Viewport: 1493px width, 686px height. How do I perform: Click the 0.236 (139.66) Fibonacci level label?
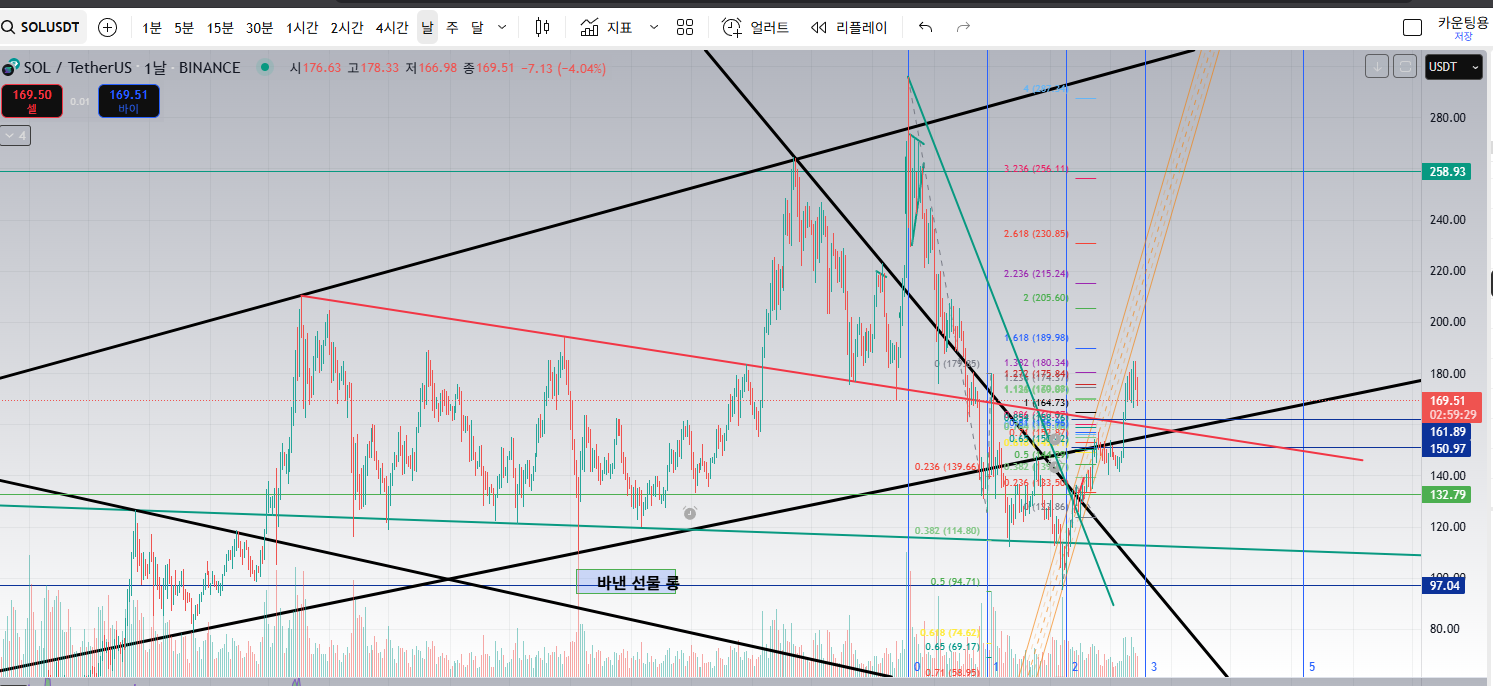click(x=946, y=467)
